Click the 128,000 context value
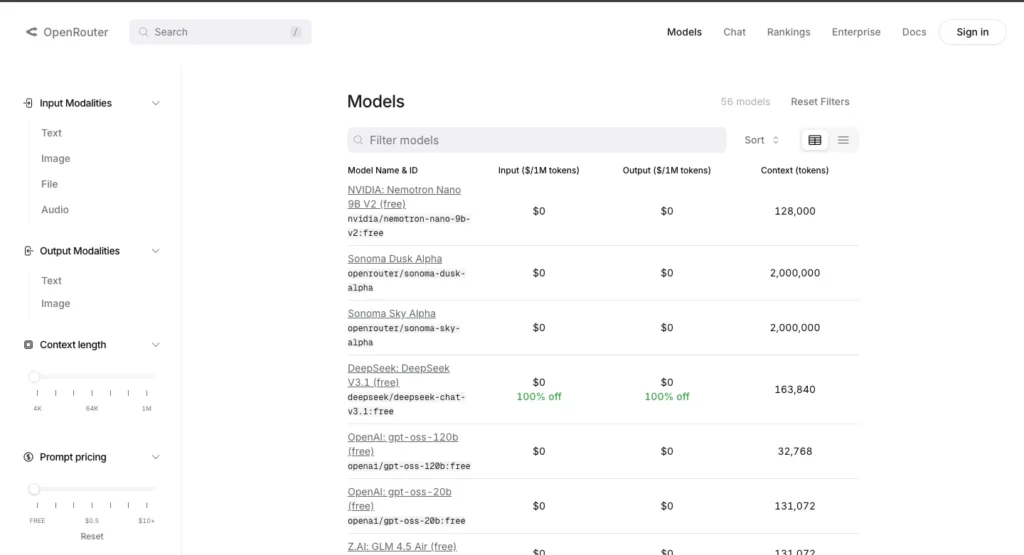 point(795,211)
